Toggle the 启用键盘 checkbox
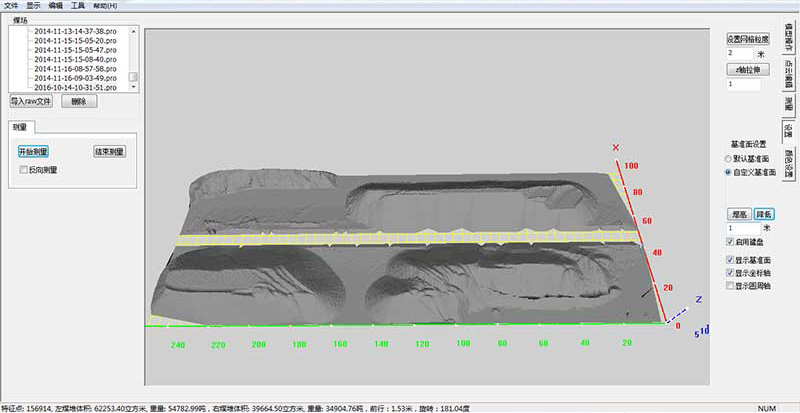 730,242
